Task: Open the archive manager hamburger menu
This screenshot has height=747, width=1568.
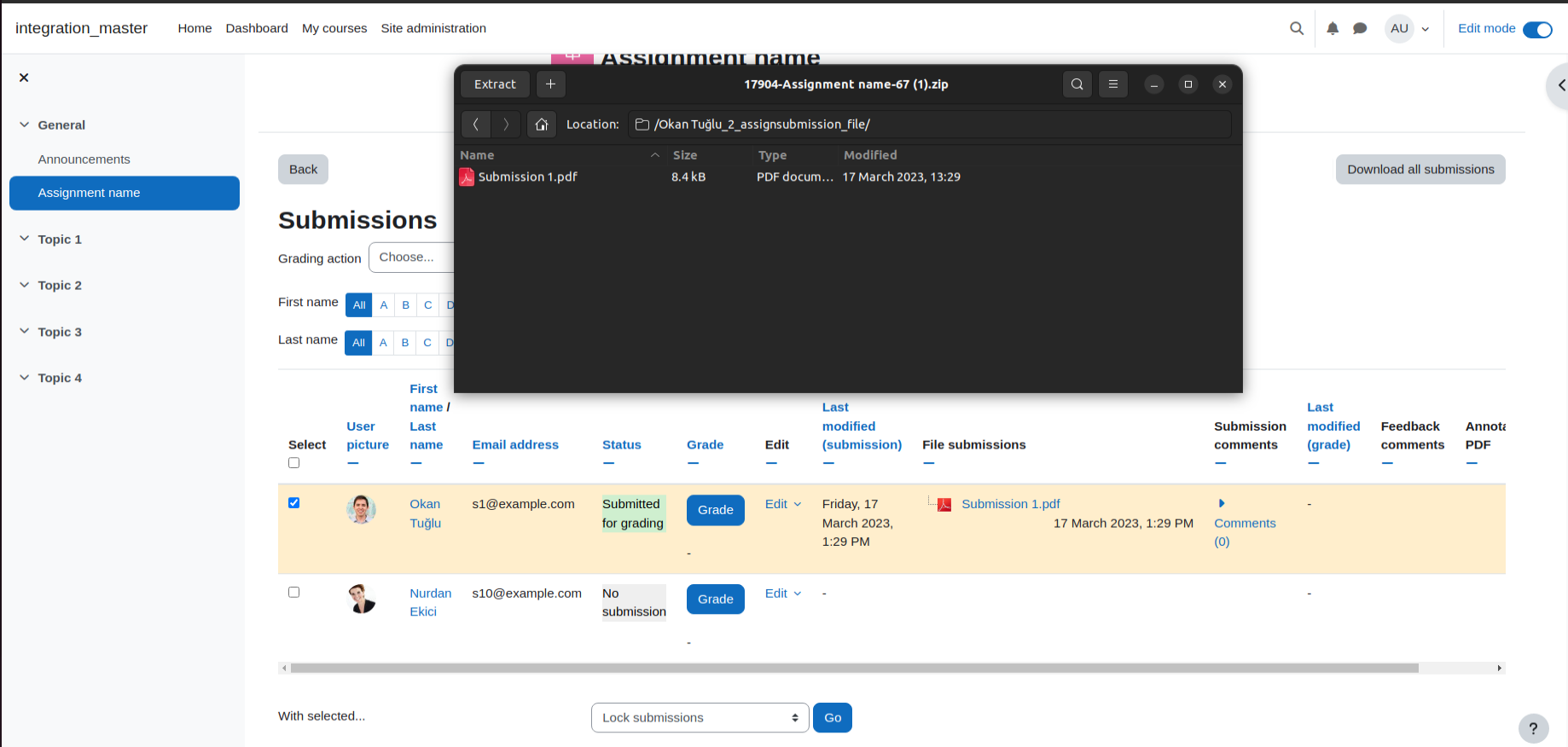Action: coord(1112,84)
